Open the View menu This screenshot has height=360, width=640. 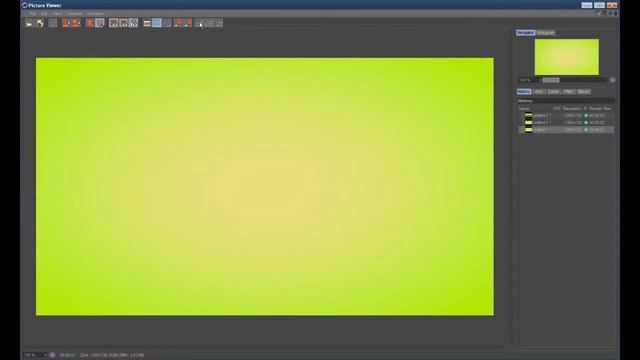pyautogui.click(x=57, y=13)
